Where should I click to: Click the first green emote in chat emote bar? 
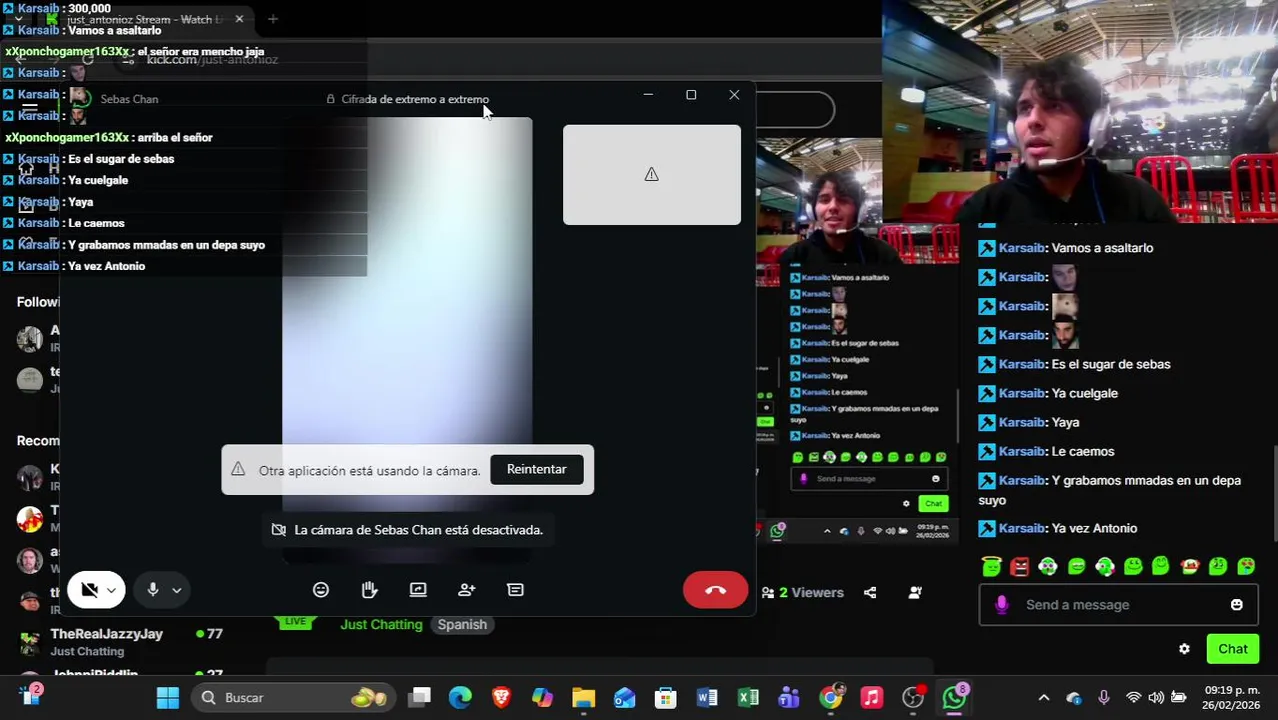(991, 567)
